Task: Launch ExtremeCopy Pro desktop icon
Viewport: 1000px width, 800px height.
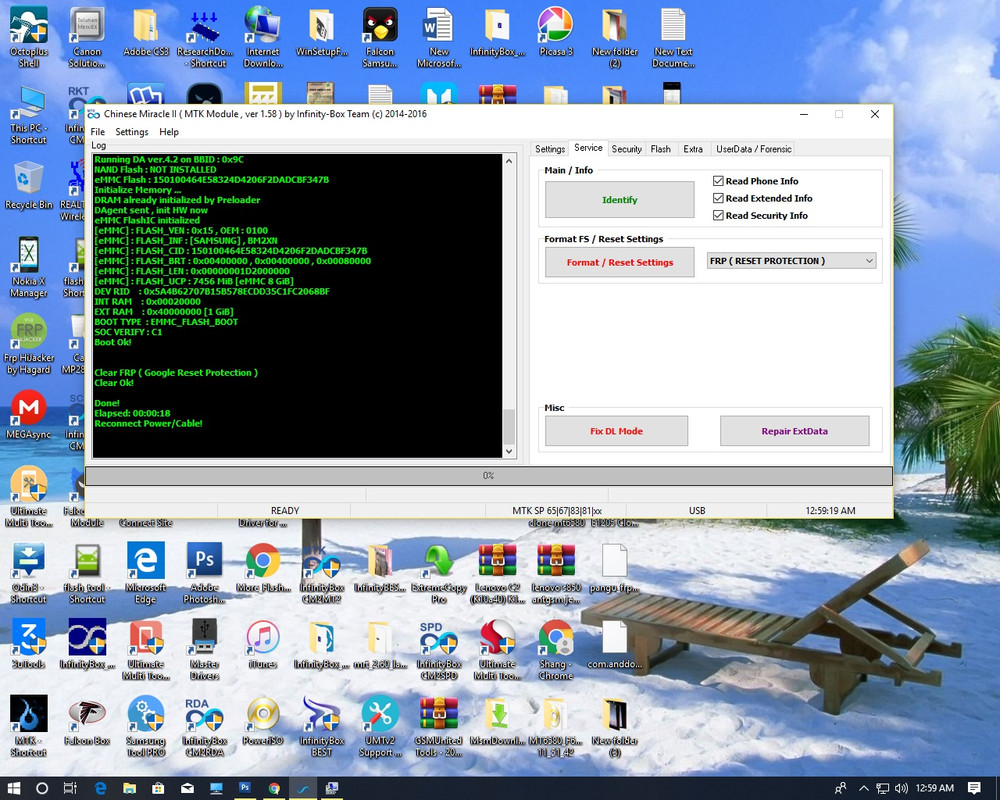Action: click(x=439, y=573)
